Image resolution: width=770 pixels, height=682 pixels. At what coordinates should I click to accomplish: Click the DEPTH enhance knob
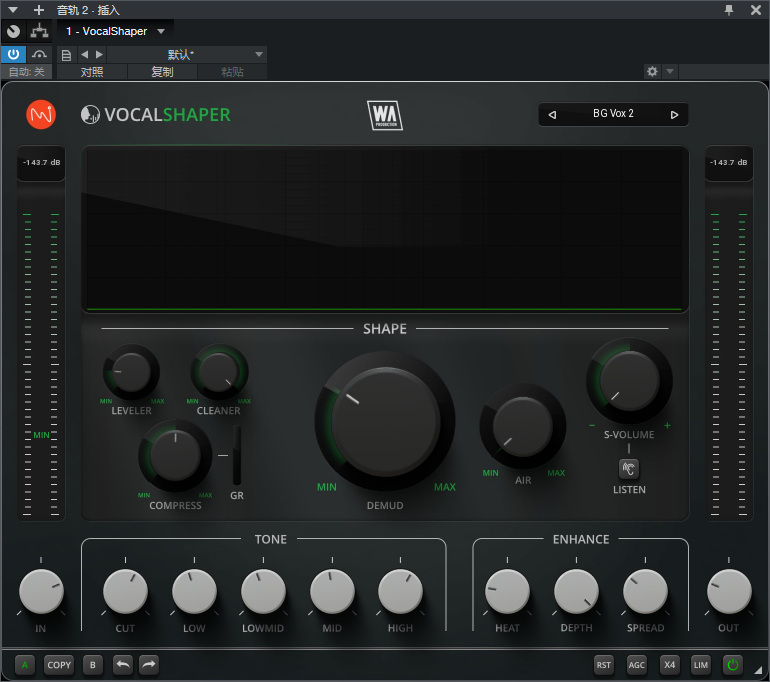pos(577,591)
